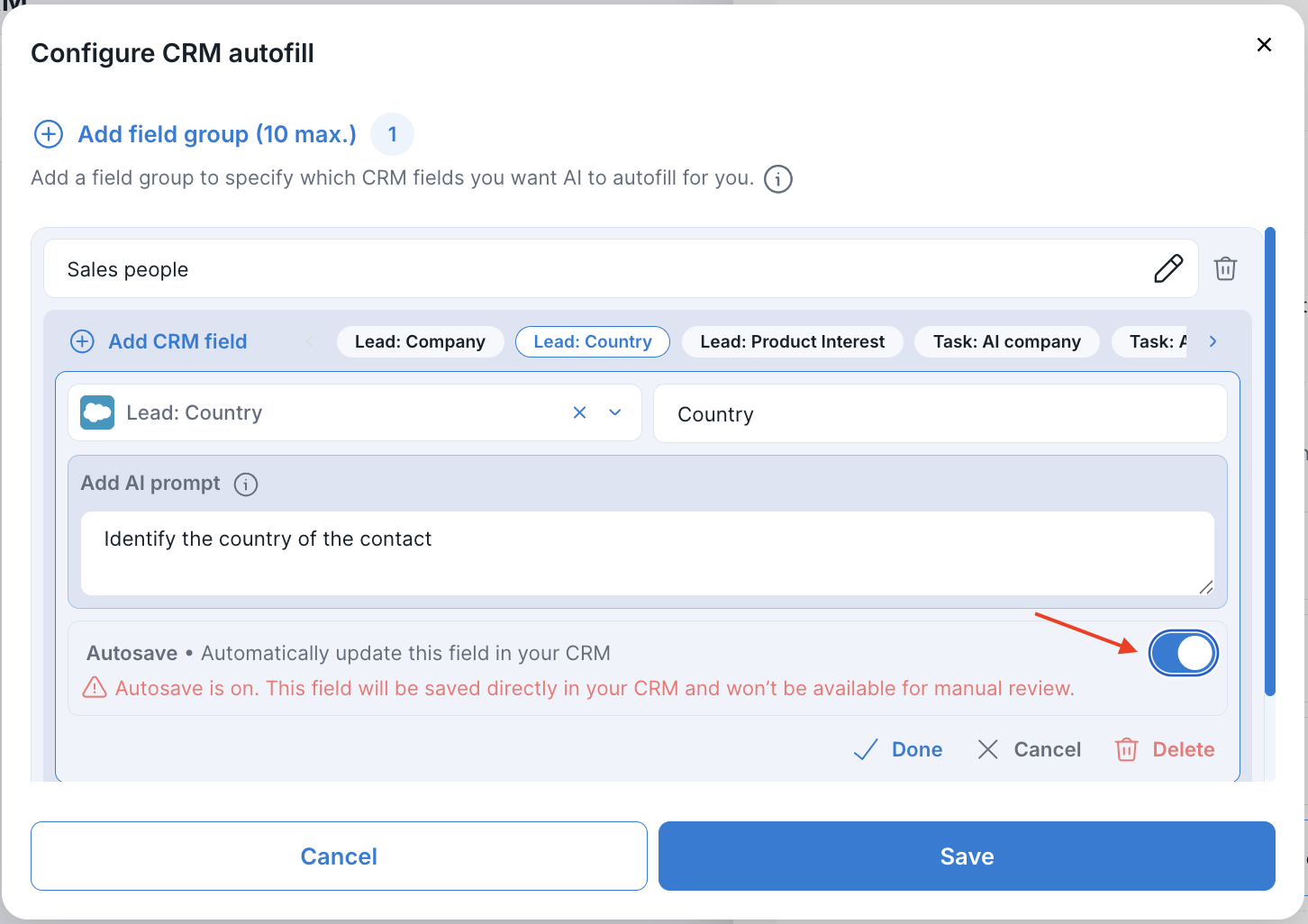The width and height of the screenshot is (1308, 924).
Task: Switch to the Lead: Product Interest tab
Action: point(792,341)
